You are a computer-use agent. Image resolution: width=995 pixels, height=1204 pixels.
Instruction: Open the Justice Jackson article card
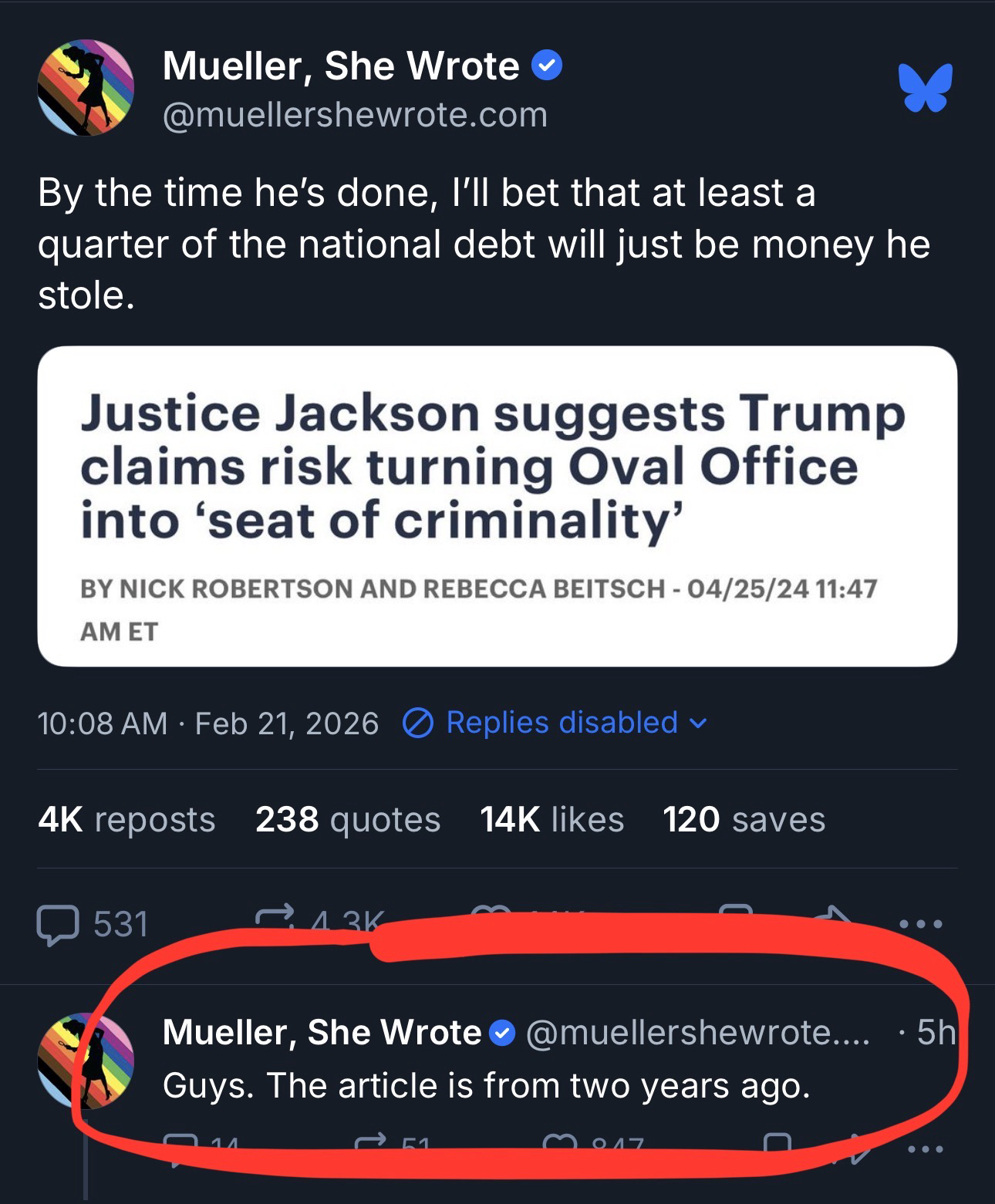tap(497, 506)
